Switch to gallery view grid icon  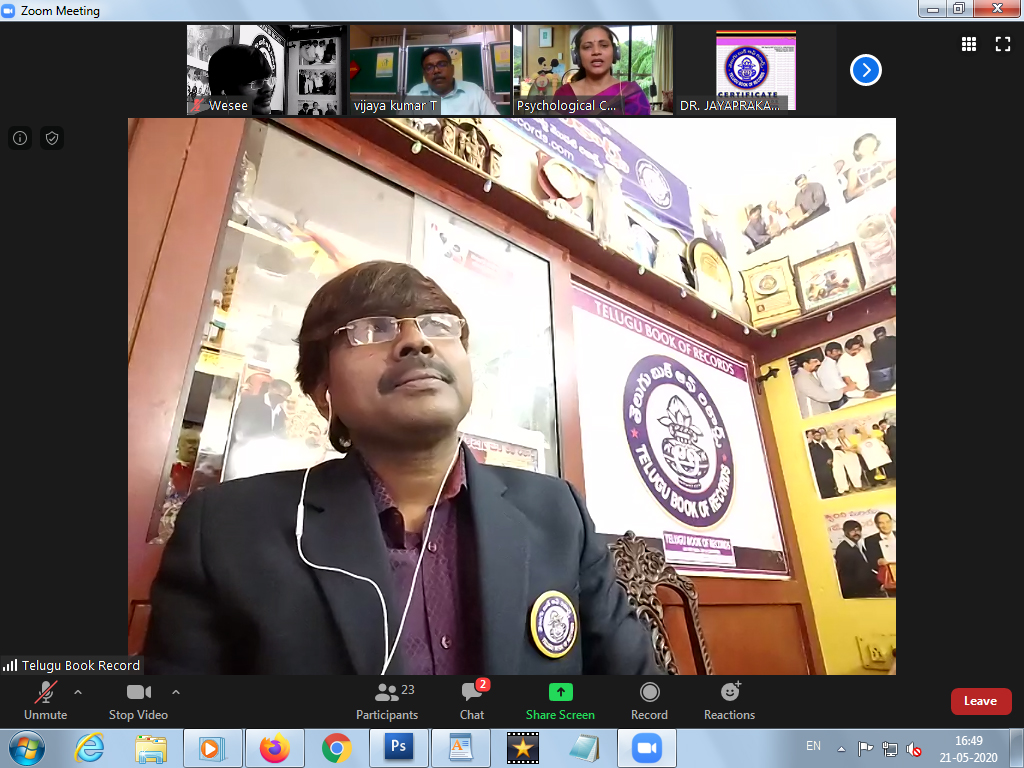pos(968,44)
